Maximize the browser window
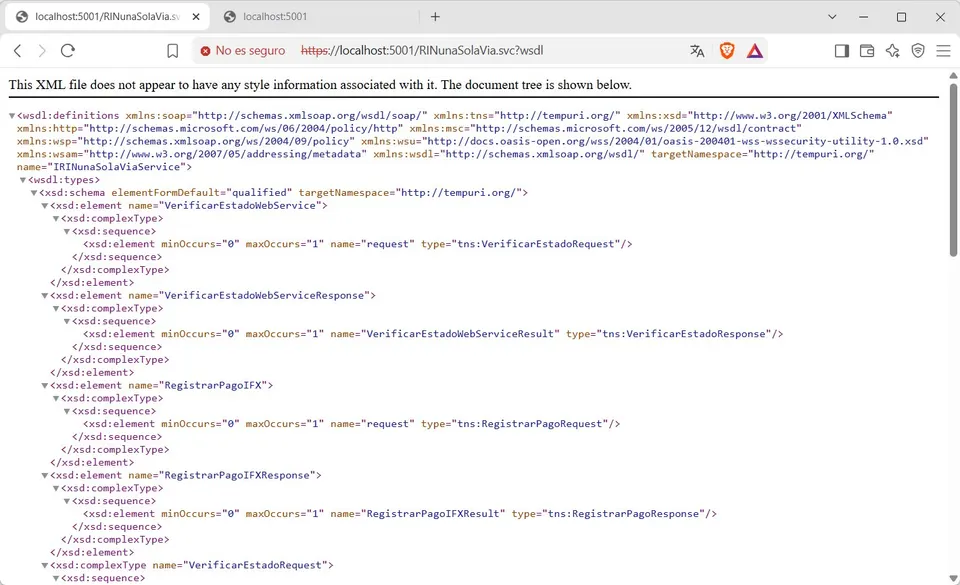The width and height of the screenshot is (960, 585). click(901, 17)
